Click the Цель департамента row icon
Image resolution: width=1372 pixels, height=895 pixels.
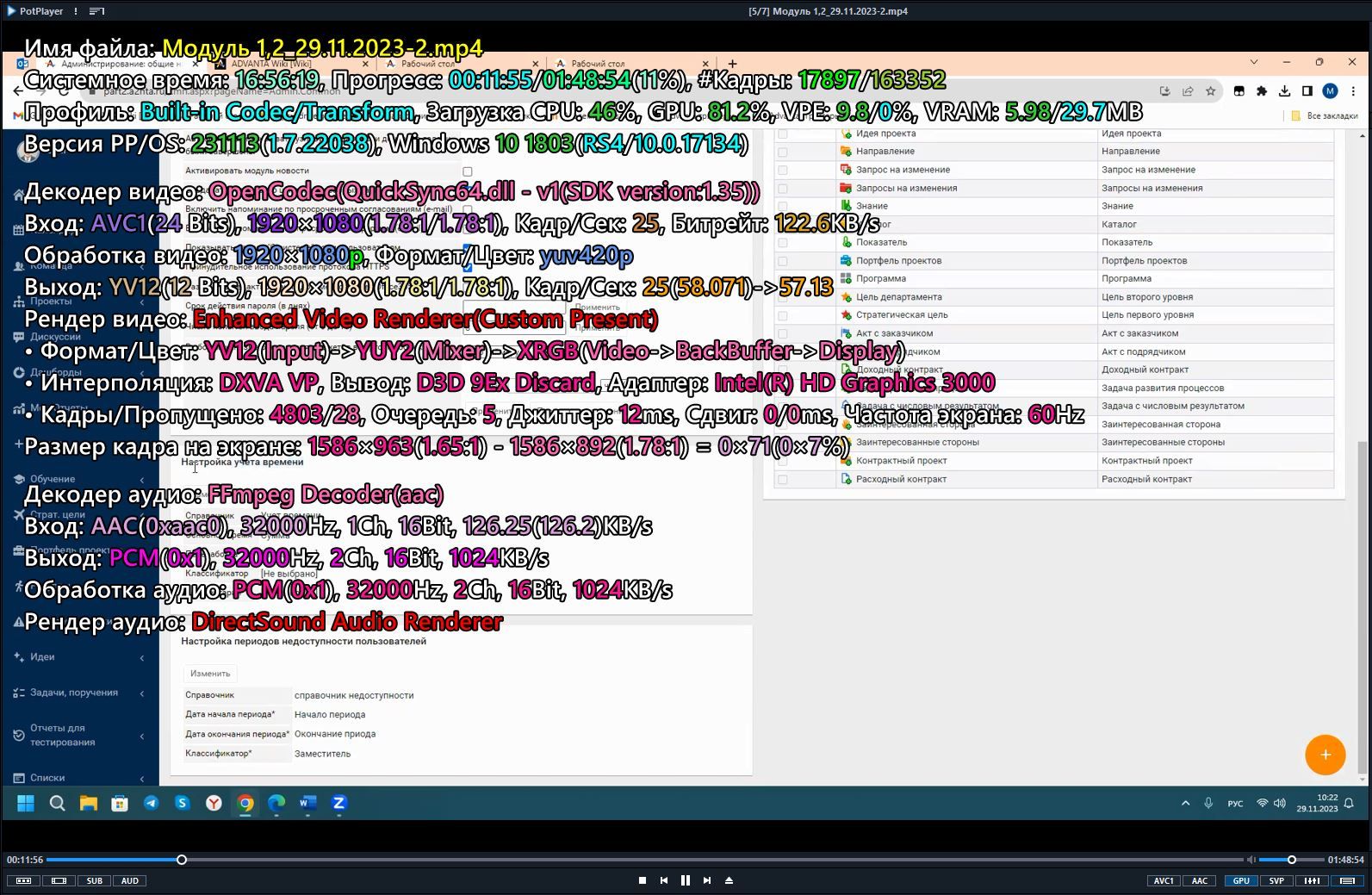tap(846, 296)
